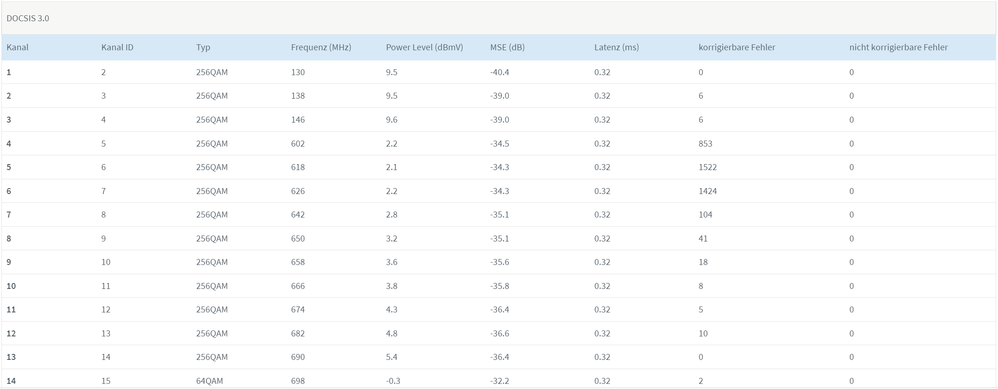Click power level value 3.2
The width and height of the screenshot is (998, 389).
tap(391, 239)
